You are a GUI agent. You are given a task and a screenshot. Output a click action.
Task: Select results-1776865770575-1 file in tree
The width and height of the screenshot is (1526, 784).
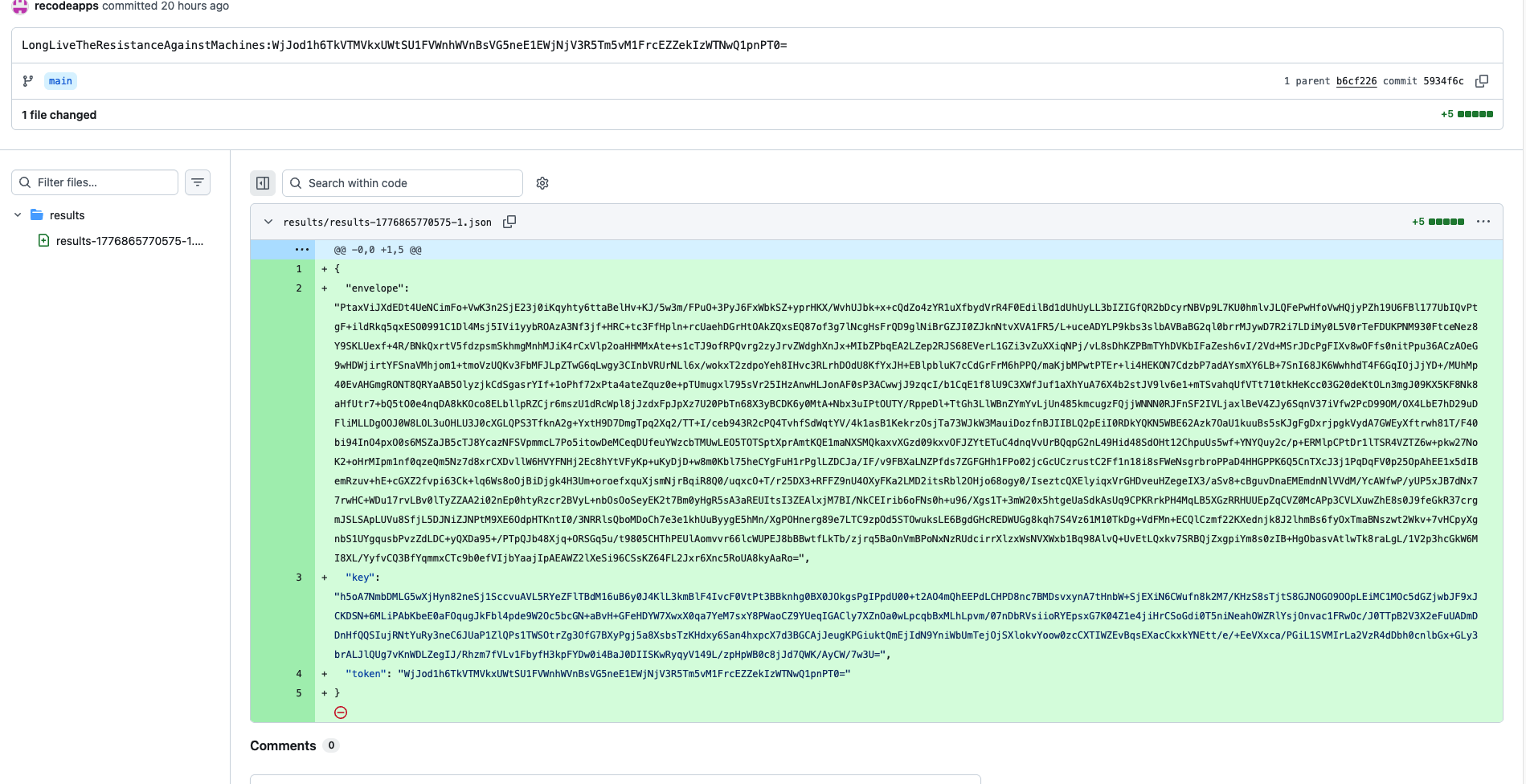(x=129, y=241)
